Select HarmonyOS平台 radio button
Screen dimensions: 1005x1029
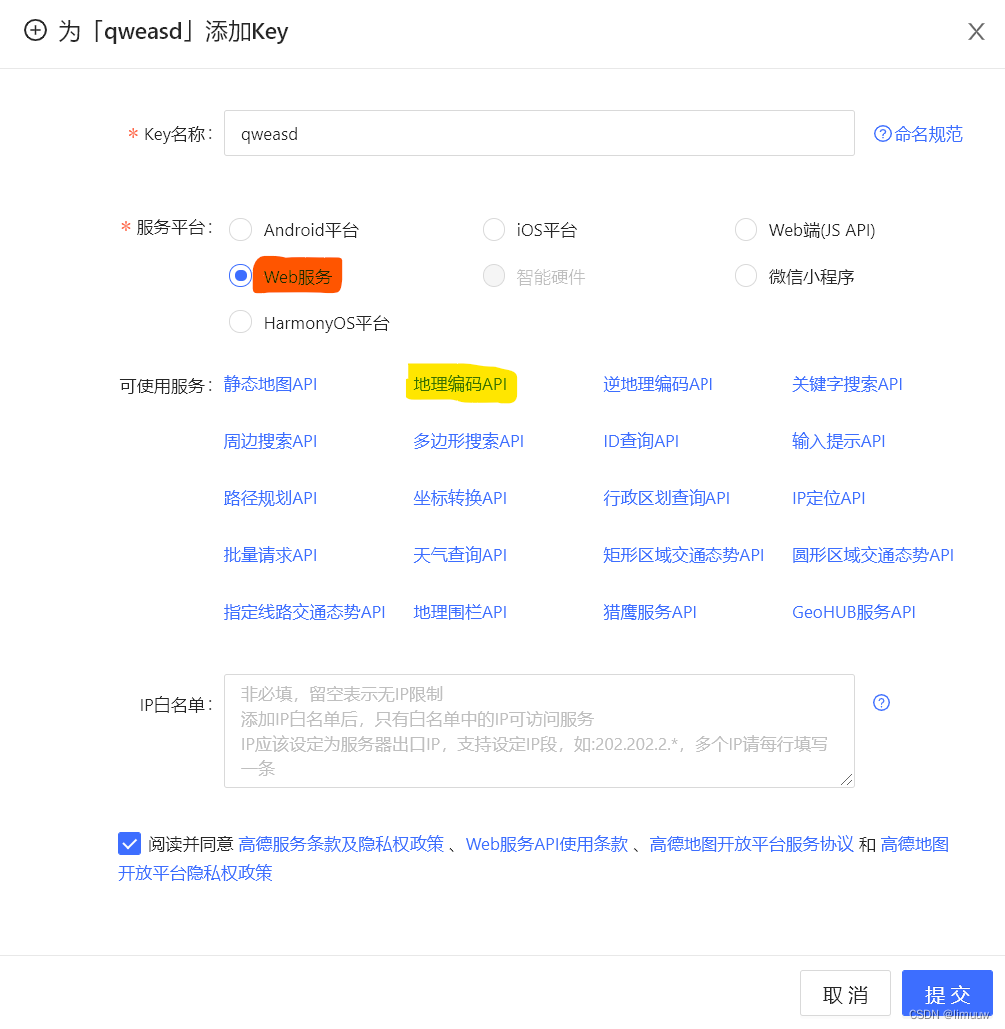[x=240, y=322]
